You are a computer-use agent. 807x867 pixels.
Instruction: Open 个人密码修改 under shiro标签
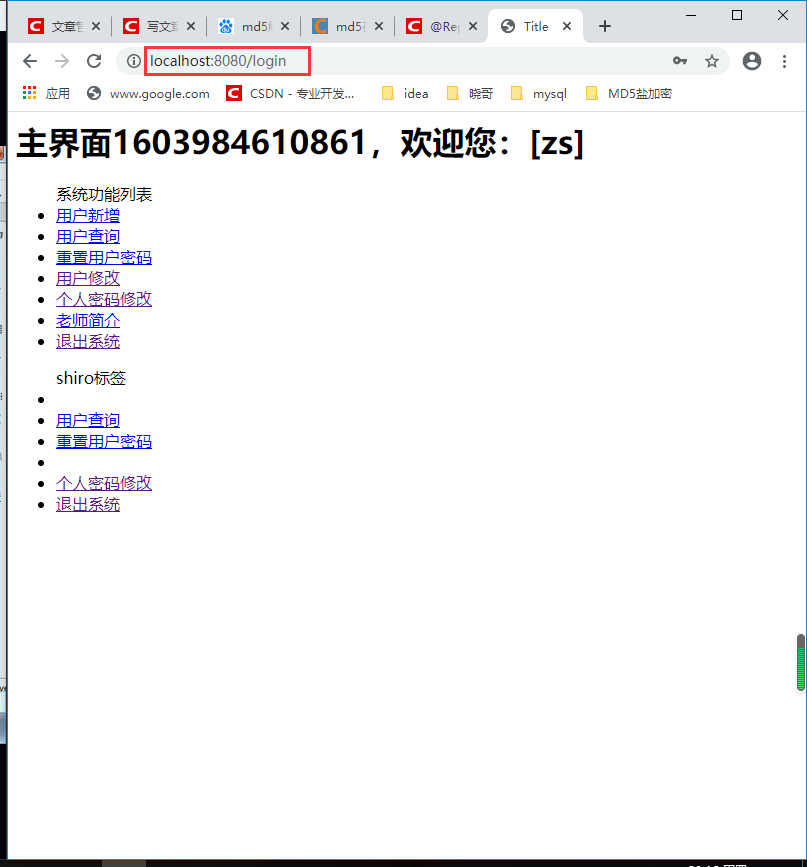[x=104, y=483]
